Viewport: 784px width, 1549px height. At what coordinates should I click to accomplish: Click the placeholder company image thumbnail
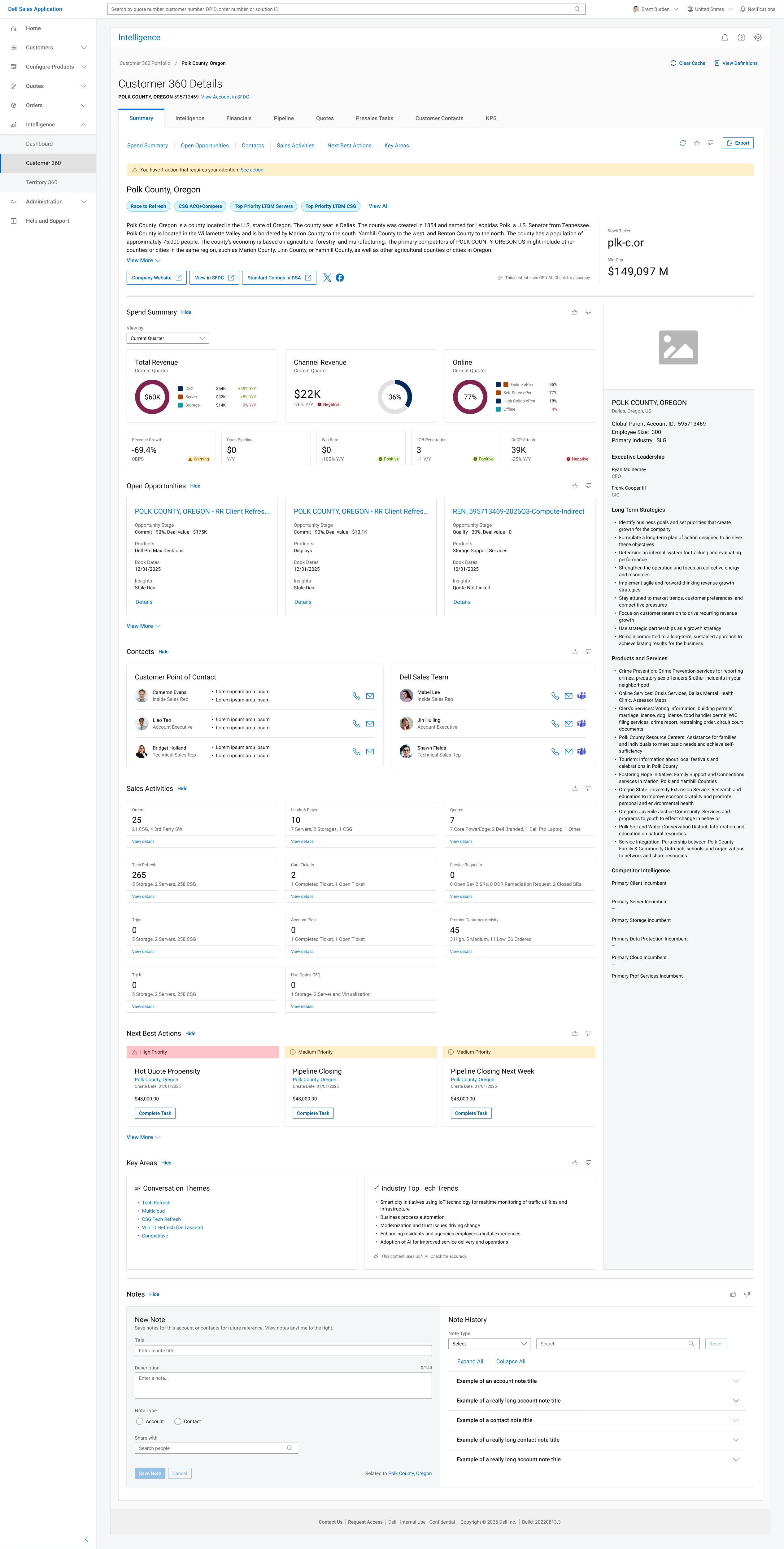(678, 347)
